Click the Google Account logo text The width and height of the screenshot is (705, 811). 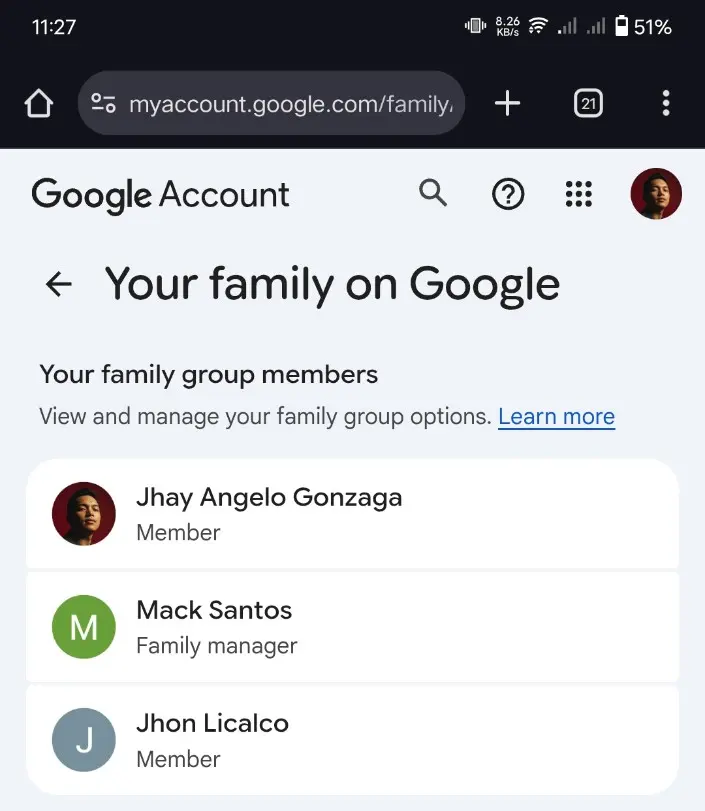[160, 195]
